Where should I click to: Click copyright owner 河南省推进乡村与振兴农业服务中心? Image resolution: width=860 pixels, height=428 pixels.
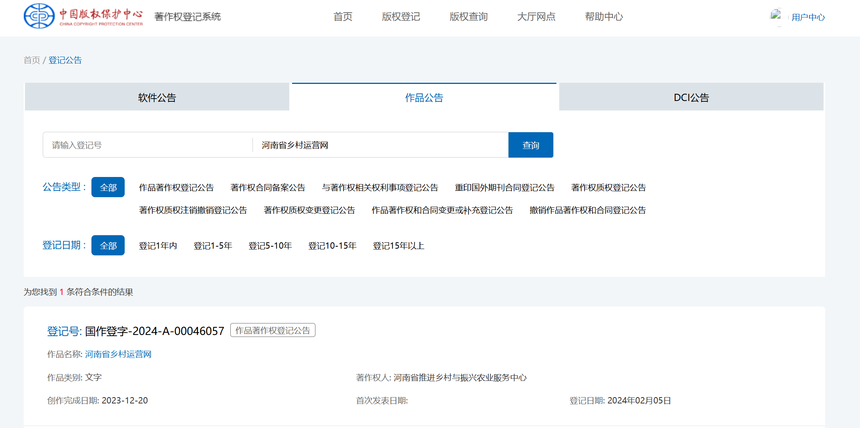(x=460, y=378)
